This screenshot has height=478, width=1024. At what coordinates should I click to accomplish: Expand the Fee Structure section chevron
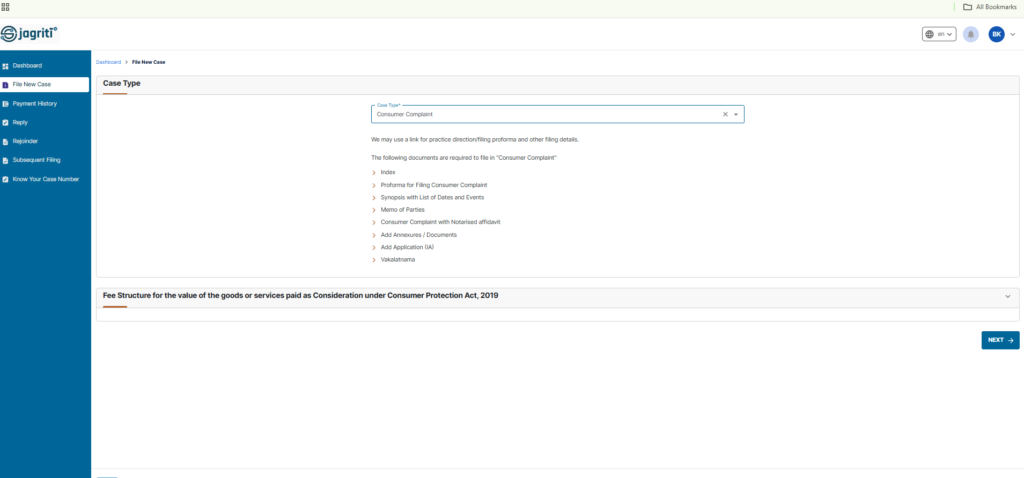tap(1008, 296)
